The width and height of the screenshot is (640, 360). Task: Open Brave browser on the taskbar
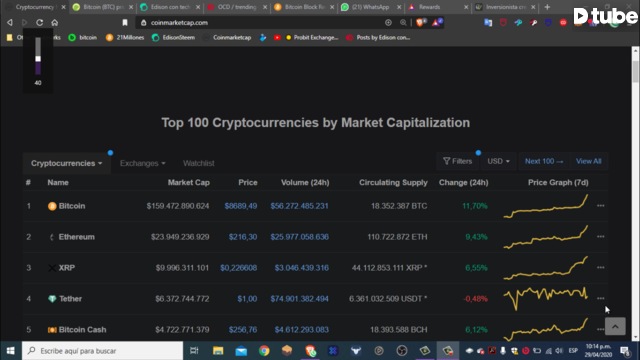(310, 351)
